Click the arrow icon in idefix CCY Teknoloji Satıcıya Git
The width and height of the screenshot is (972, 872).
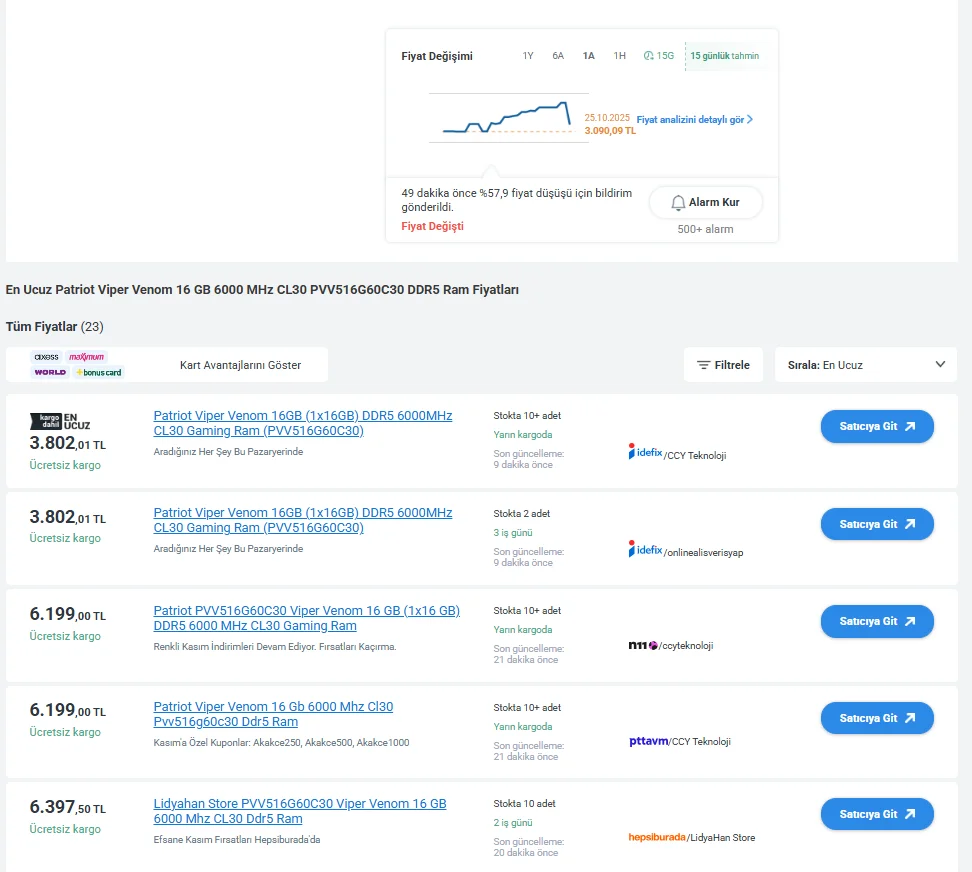pos(909,426)
